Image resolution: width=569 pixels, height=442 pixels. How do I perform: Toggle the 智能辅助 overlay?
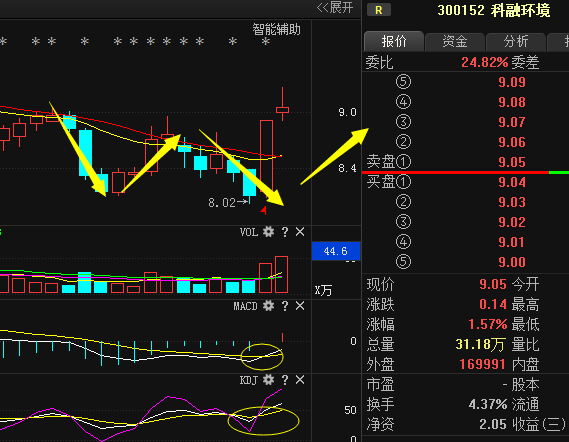coord(277,29)
